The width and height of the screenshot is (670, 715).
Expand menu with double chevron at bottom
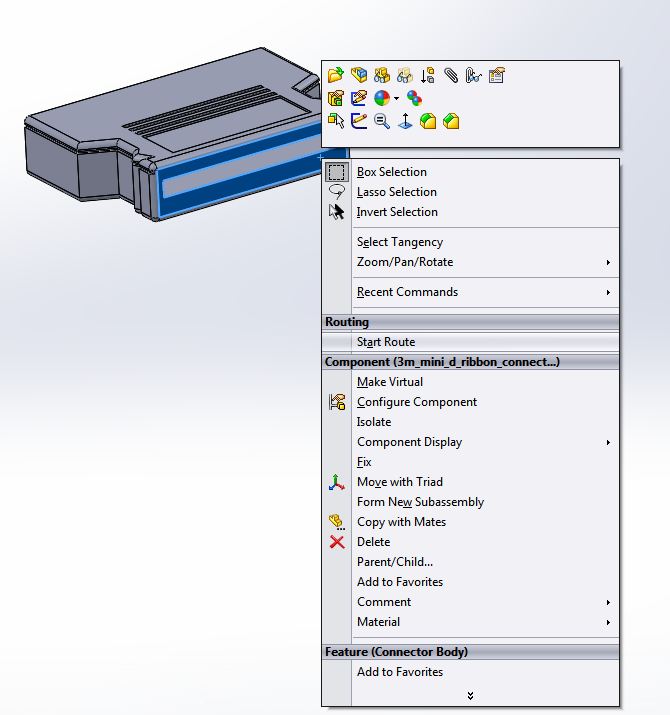[x=470, y=695]
